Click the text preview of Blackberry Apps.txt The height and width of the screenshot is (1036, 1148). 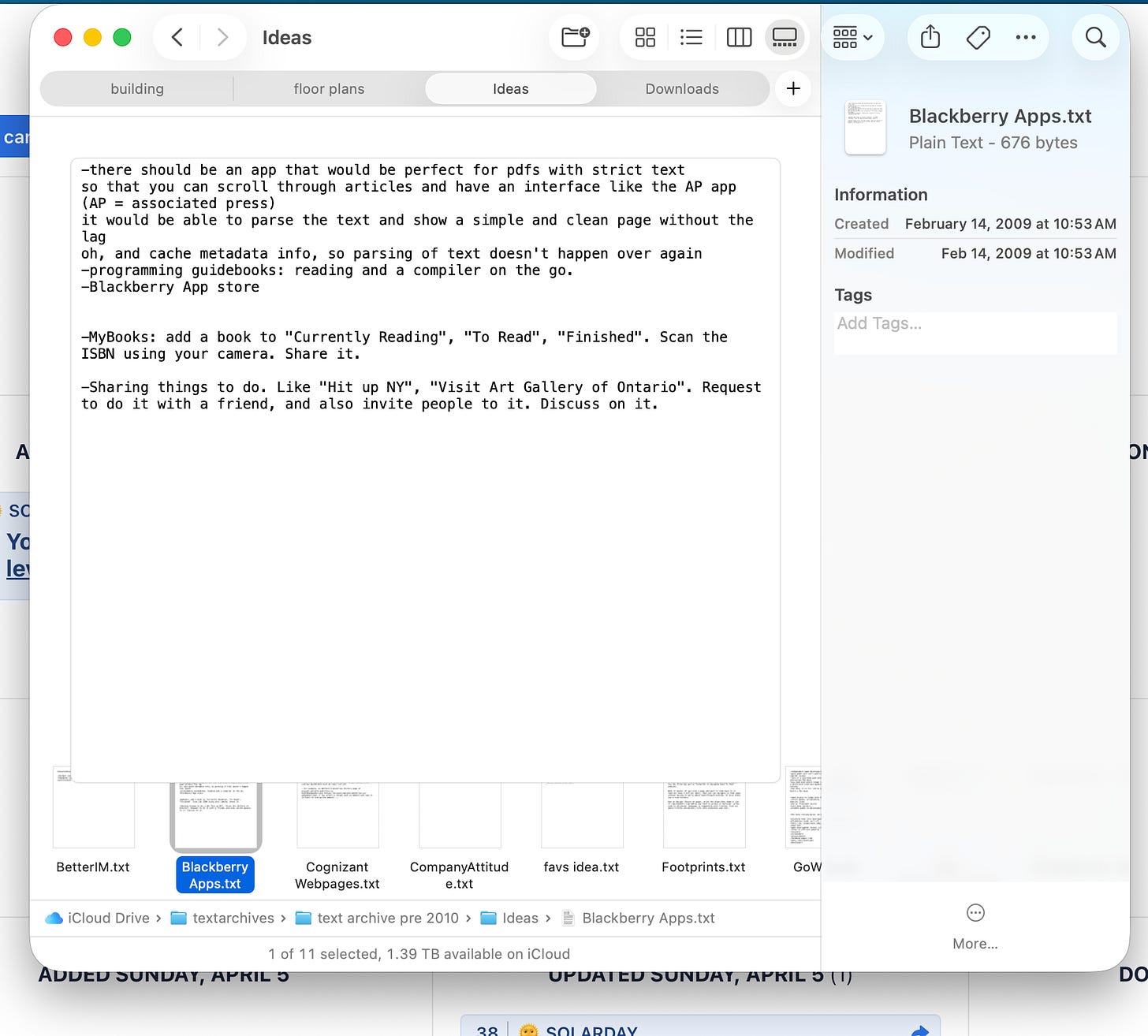coord(426,470)
